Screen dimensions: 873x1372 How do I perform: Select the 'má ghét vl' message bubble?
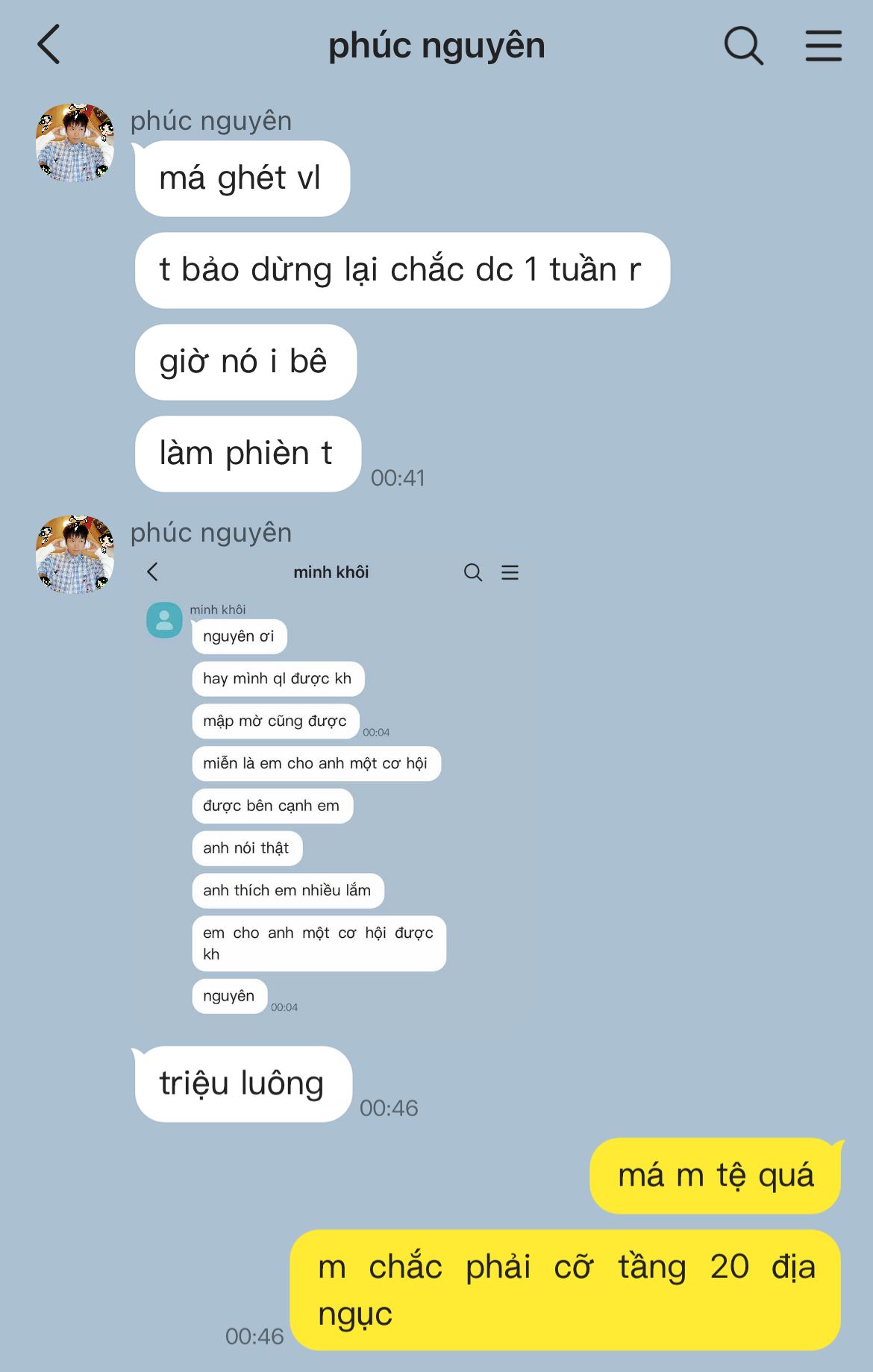(x=242, y=178)
